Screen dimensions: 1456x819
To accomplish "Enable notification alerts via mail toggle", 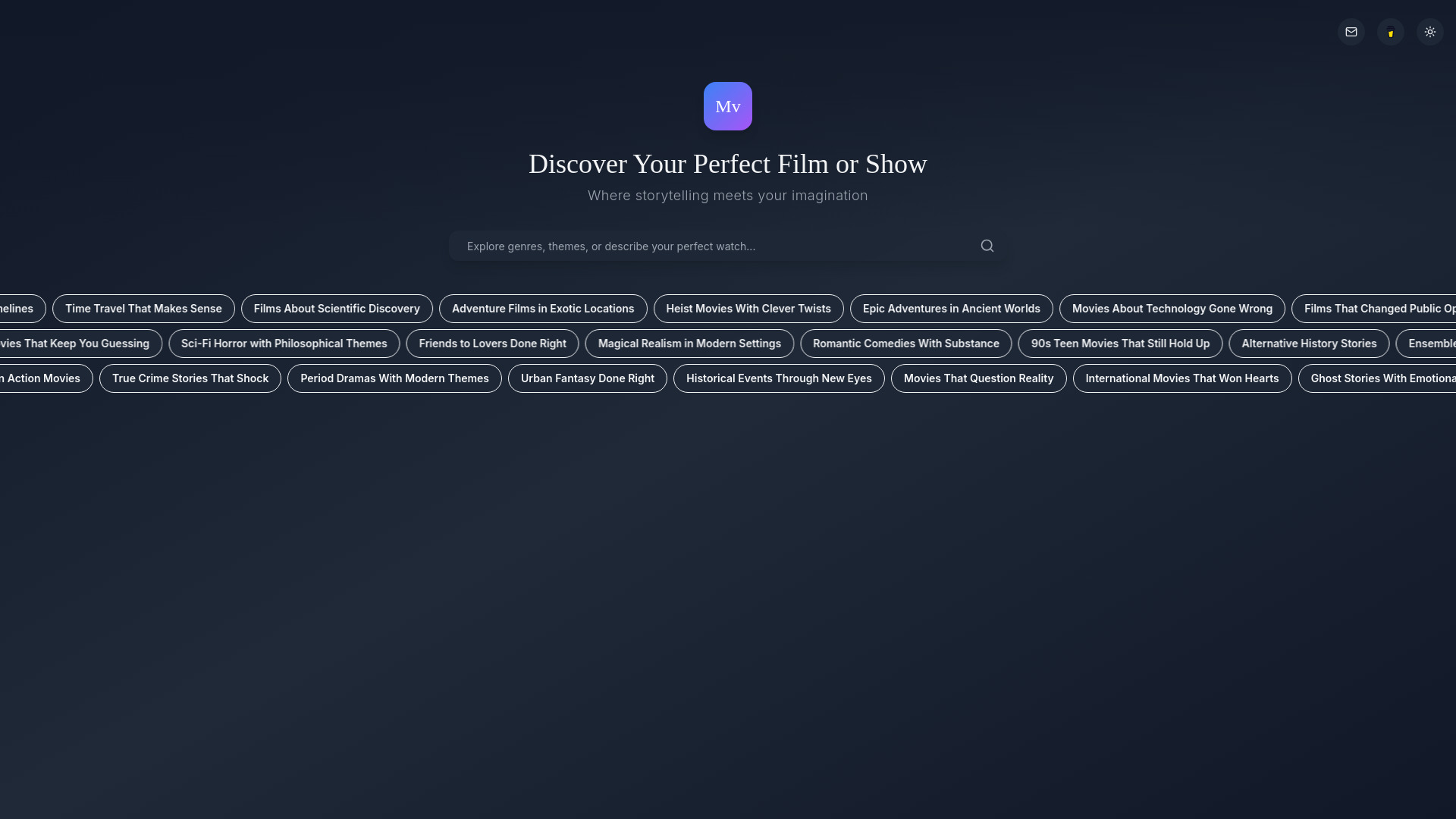I will [1351, 32].
